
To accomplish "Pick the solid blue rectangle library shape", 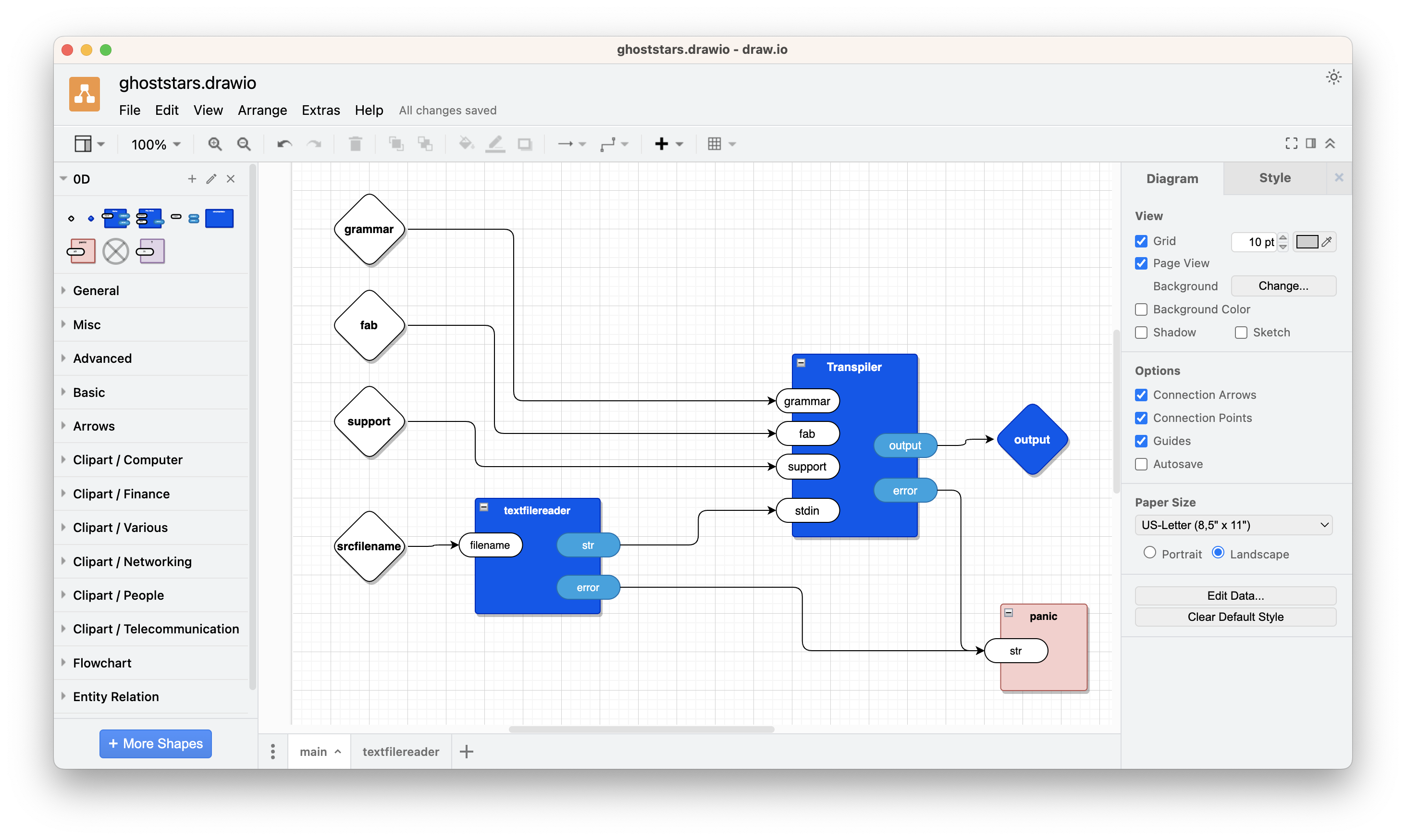I will [219, 219].
